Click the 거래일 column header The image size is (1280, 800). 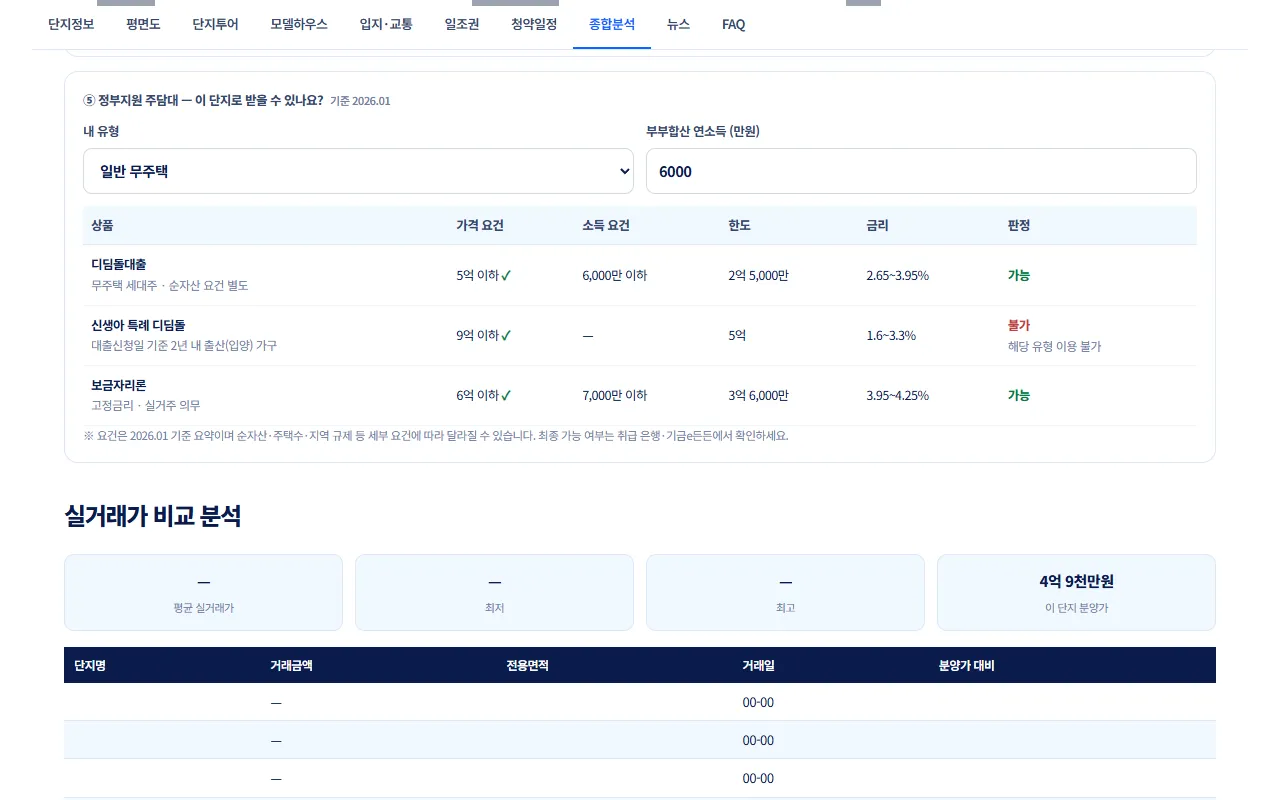tap(758, 665)
